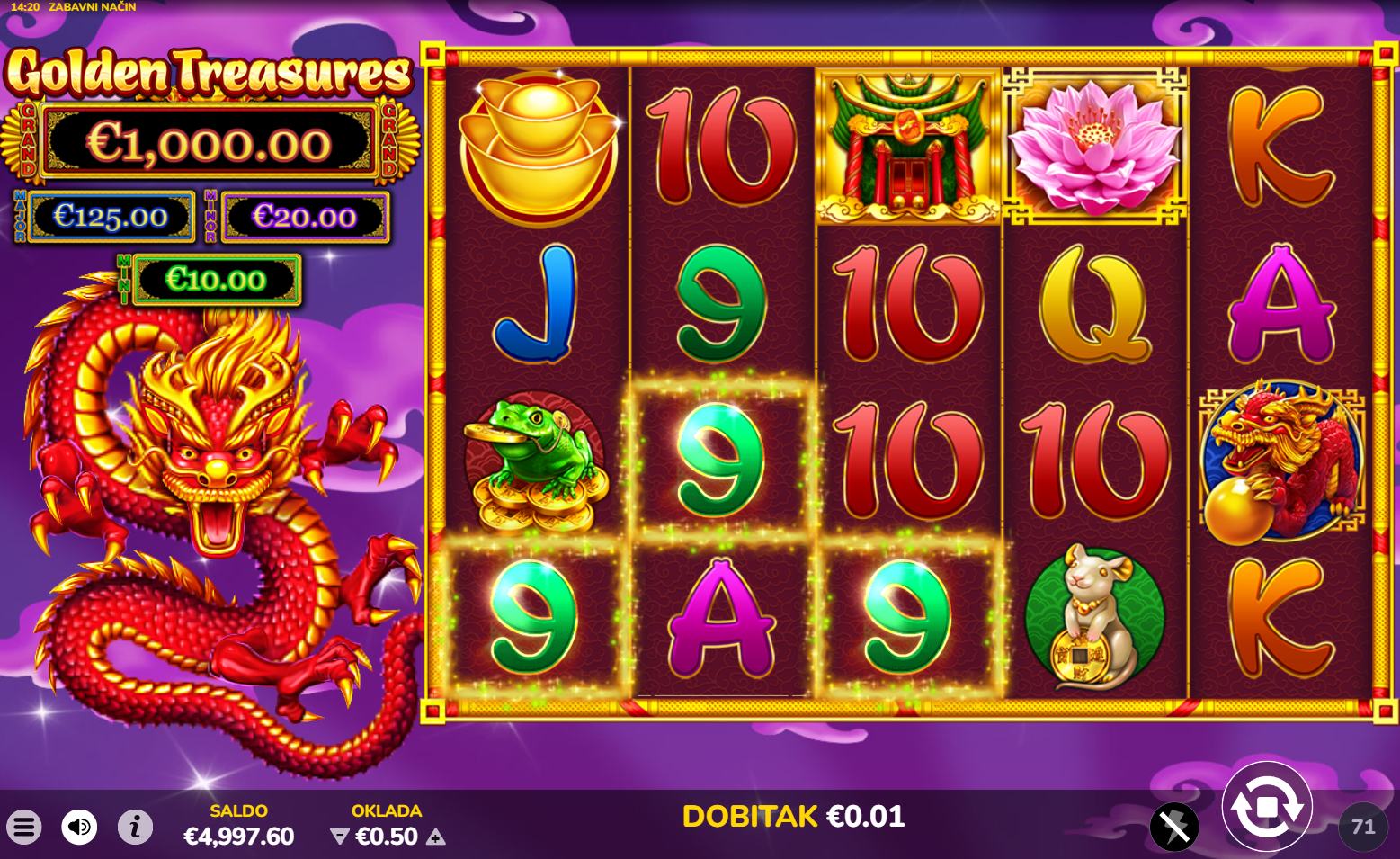This screenshot has height=859, width=1400.
Task: Click the bet amount €0.50 value
Action: click(387, 837)
